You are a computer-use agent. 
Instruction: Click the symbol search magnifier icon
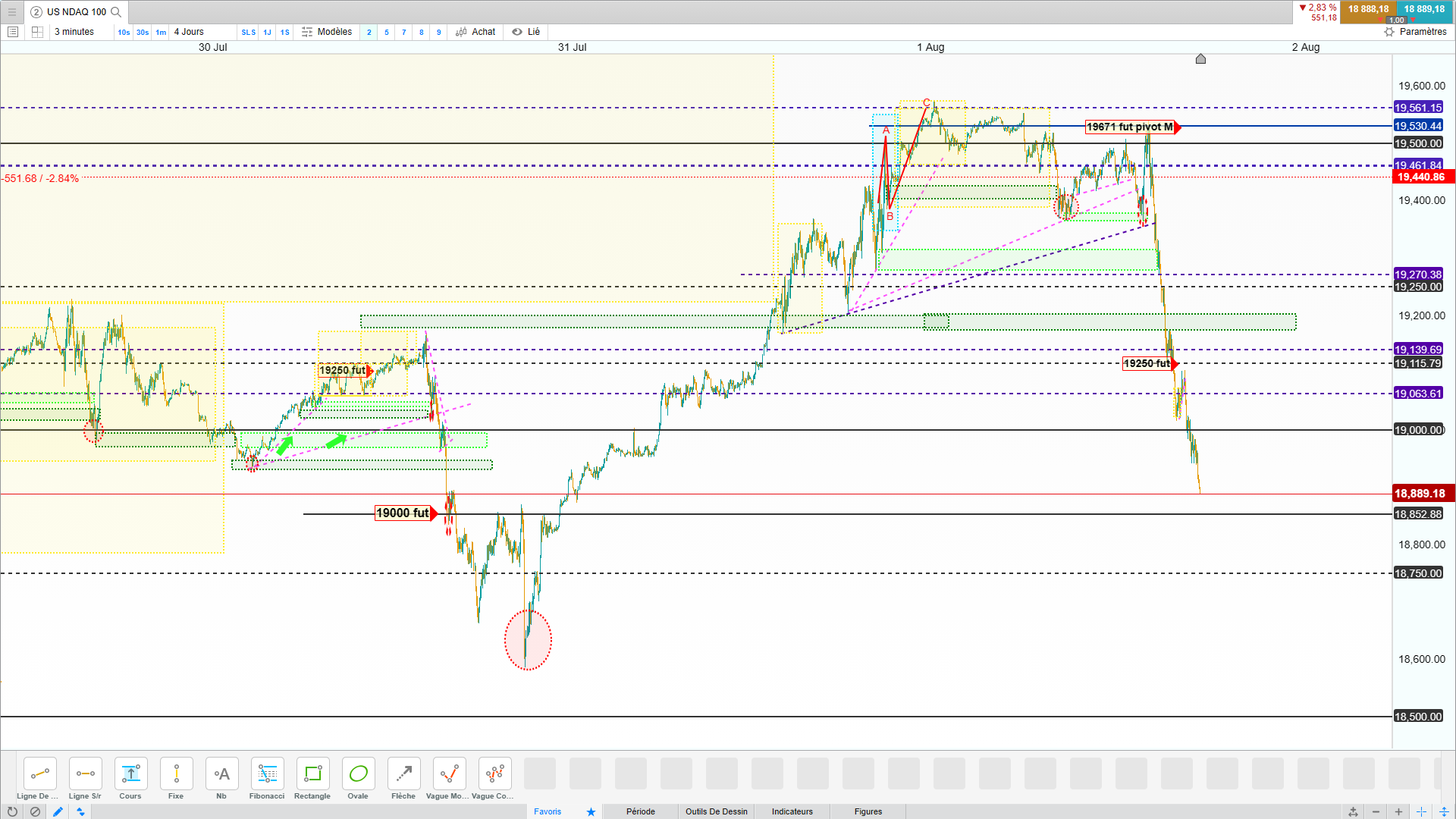(116, 12)
